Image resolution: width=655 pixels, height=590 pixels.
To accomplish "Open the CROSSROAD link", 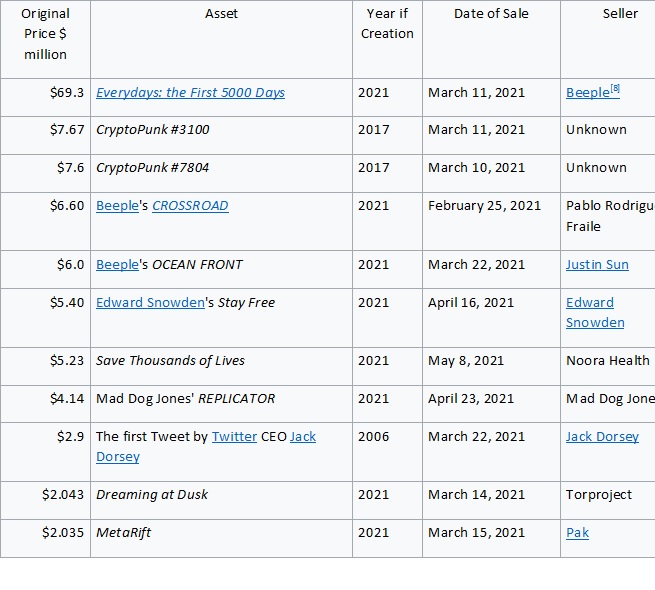I will pyautogui.click(x=190, y=206).
